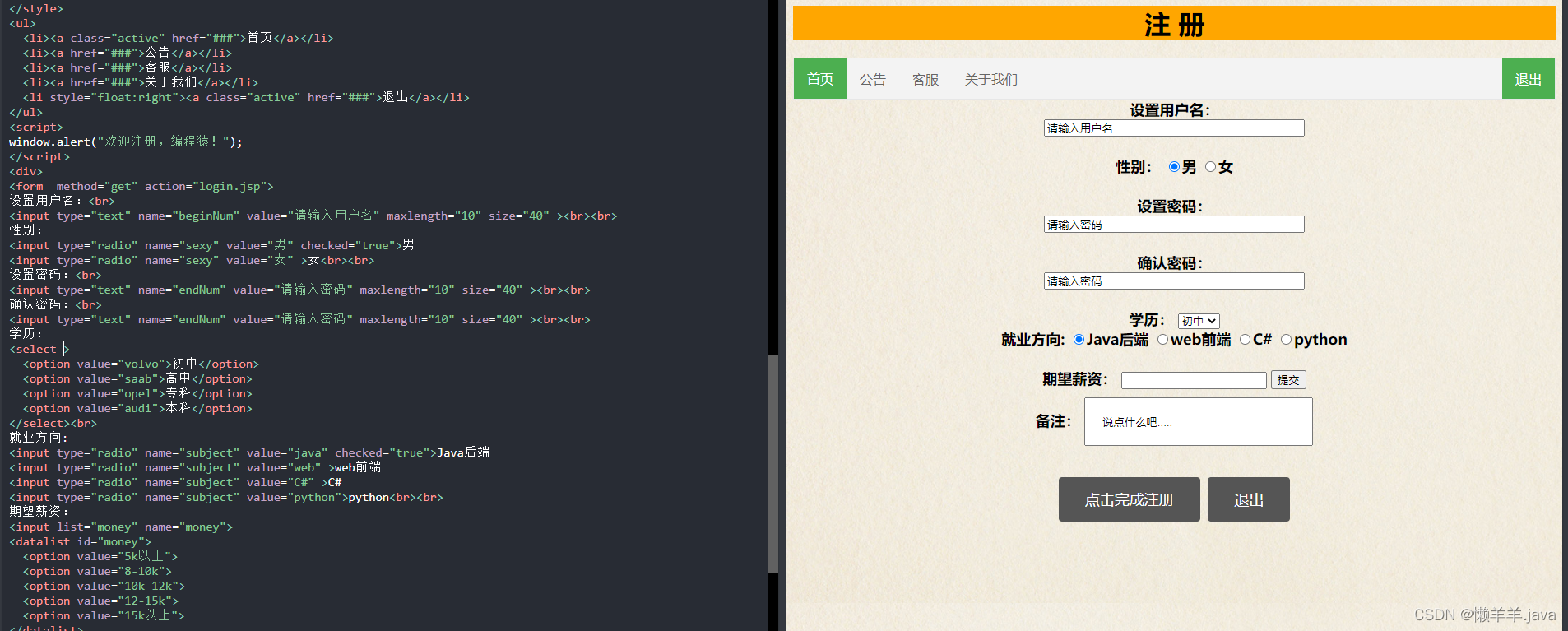This screenshot has width=1568, height=631.
Task: Click the datalist id="money" code line
Action: (x=81, y=541)
